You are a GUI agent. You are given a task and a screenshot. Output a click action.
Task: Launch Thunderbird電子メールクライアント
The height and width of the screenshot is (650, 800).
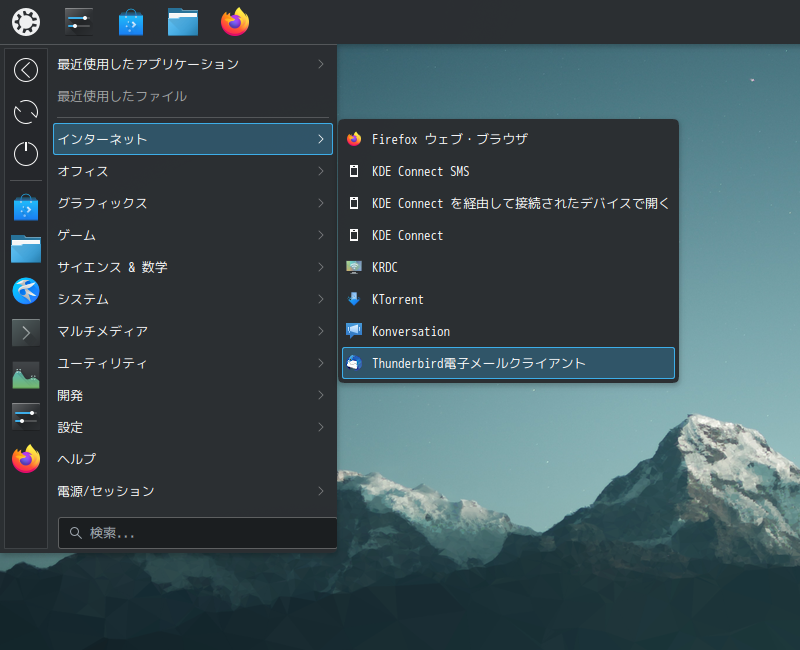point(508,363)
